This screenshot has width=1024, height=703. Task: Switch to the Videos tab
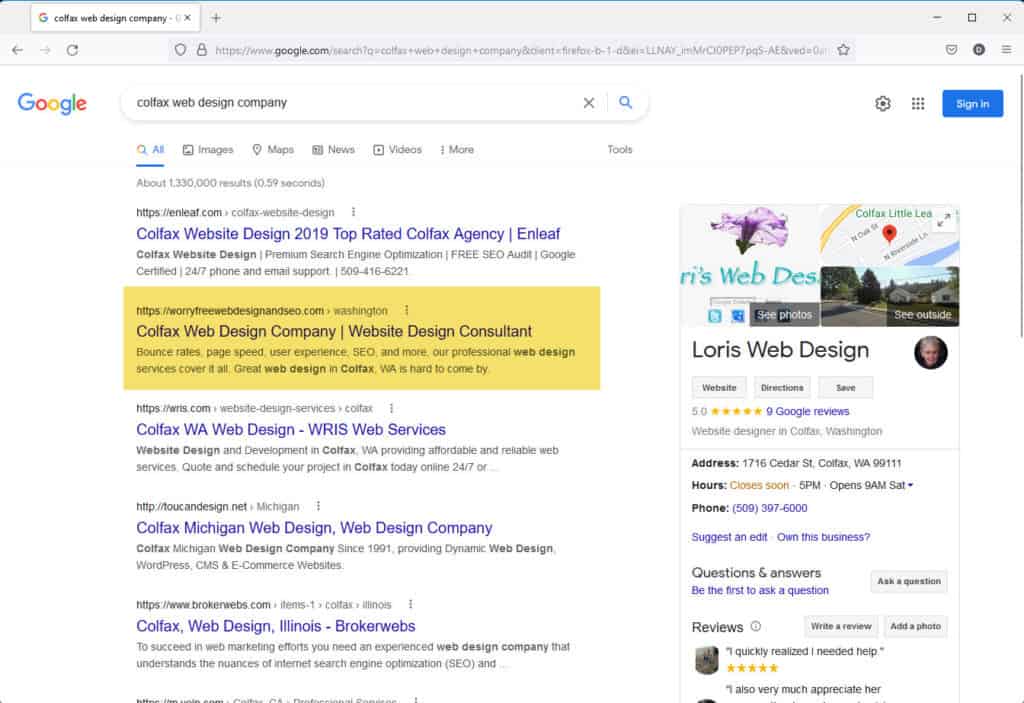pyautogui.click(x=397, y=150)
